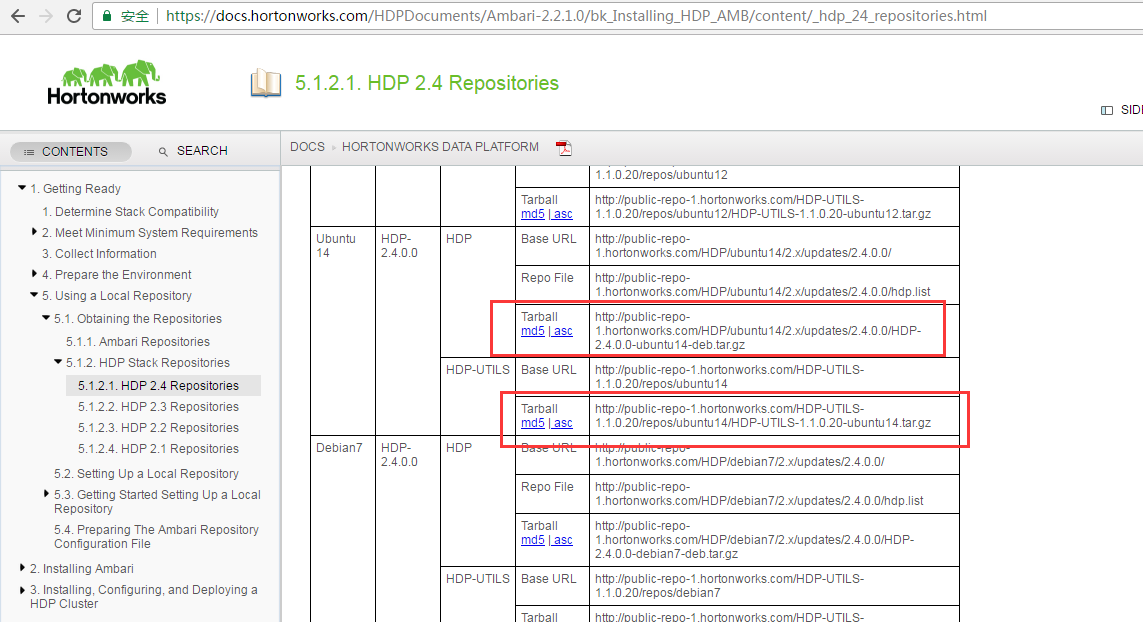The width and height of the screenshot is (1143, 622).
Task: Reload the page with refresh icon
Action: (74, 15)
